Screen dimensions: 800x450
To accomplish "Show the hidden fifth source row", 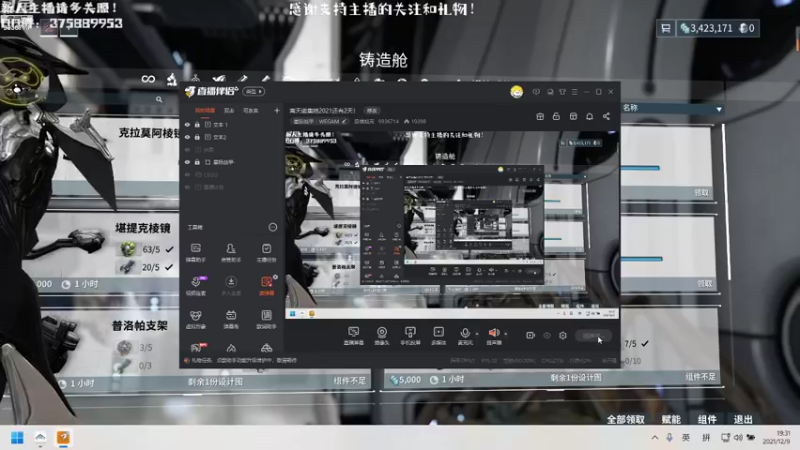I will (x=187, y=174).
